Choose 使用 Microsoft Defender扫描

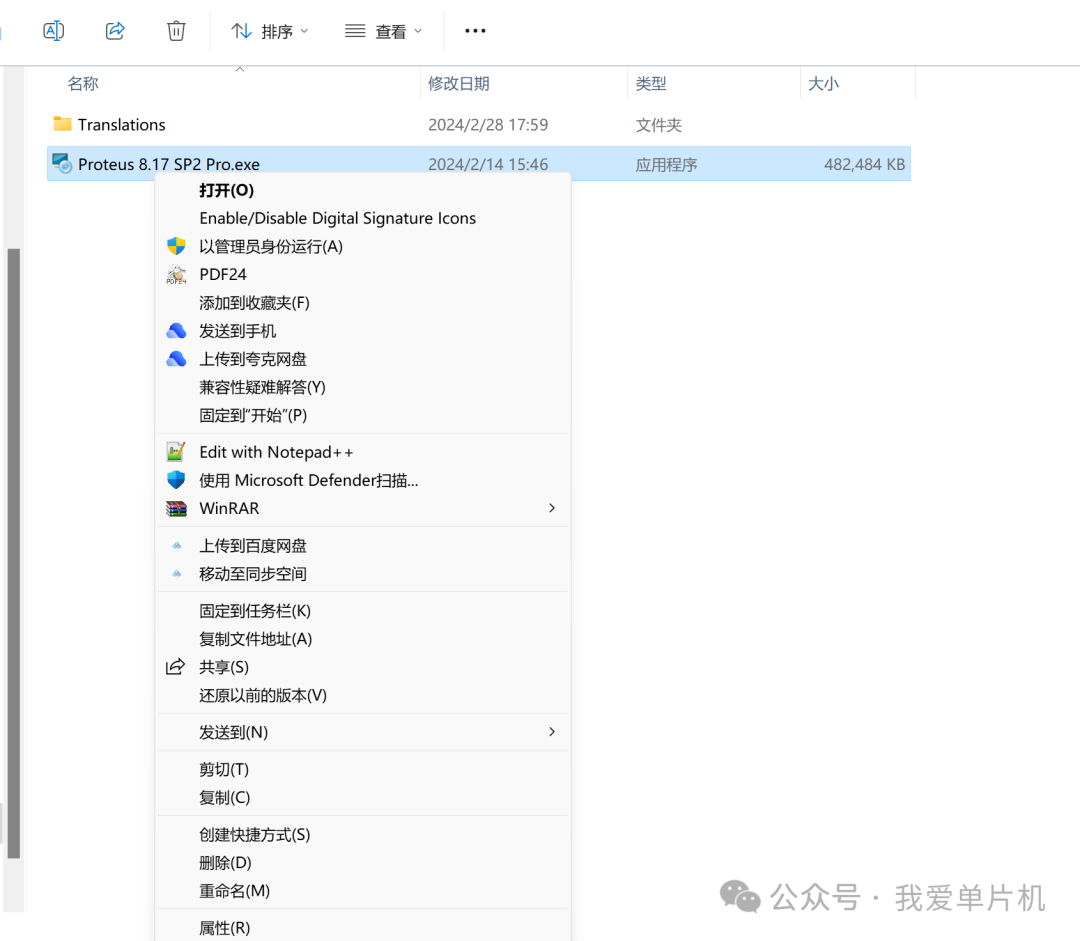click(x=309, y=480)
